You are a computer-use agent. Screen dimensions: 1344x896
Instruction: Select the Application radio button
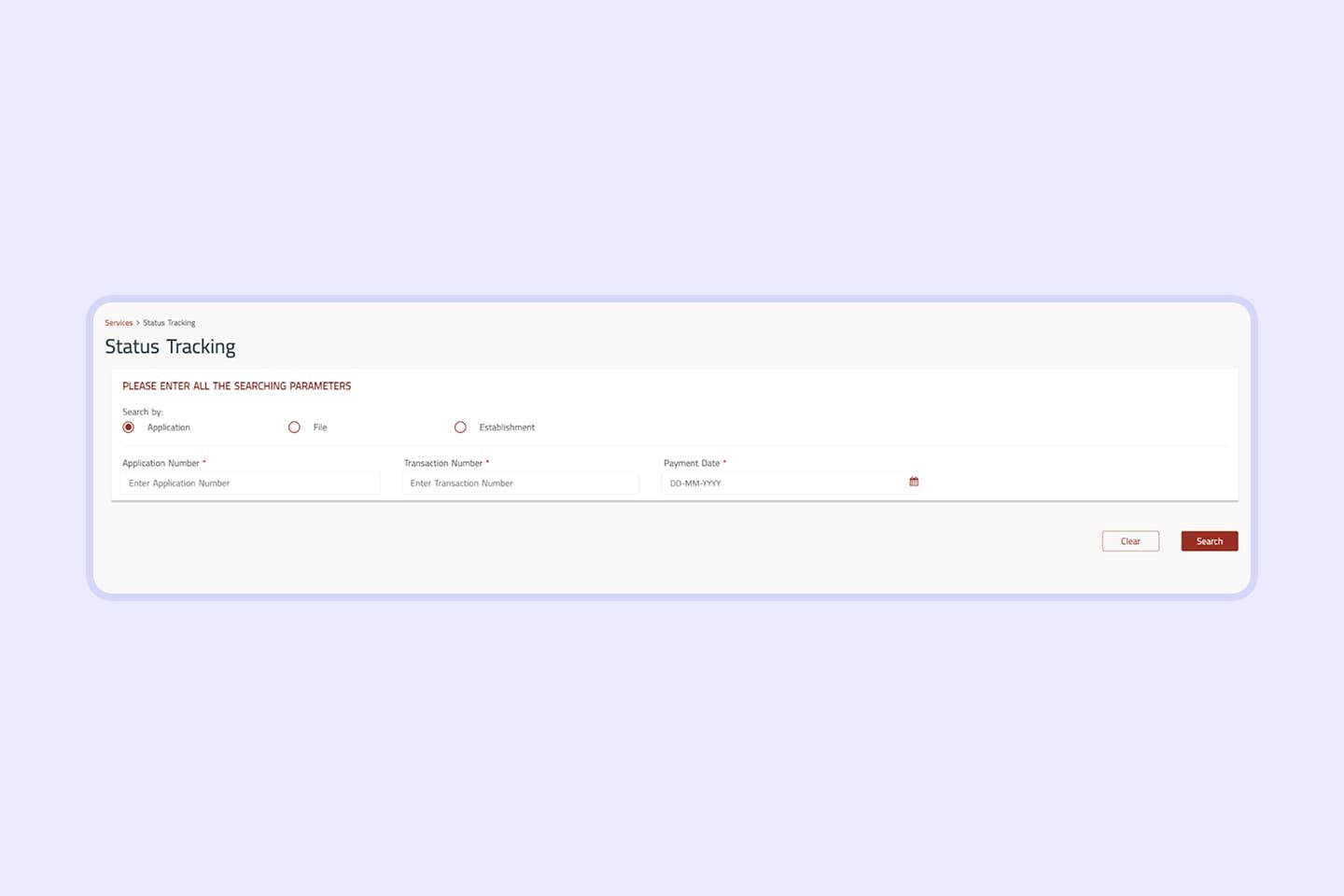coord(129,427)
